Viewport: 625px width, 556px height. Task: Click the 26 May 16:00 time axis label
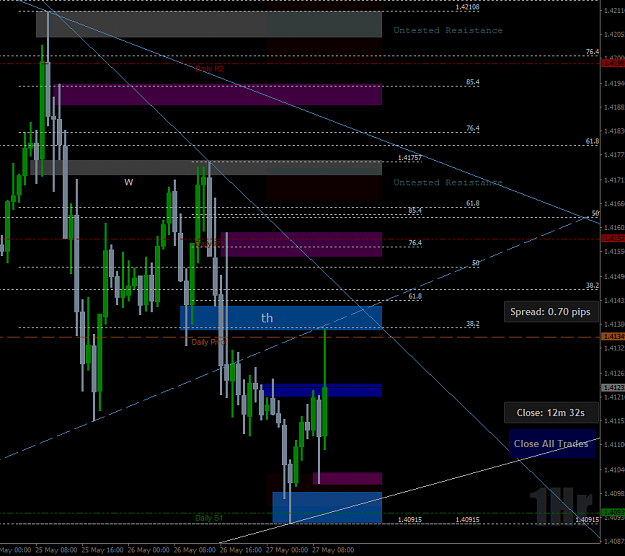(241, 550)
